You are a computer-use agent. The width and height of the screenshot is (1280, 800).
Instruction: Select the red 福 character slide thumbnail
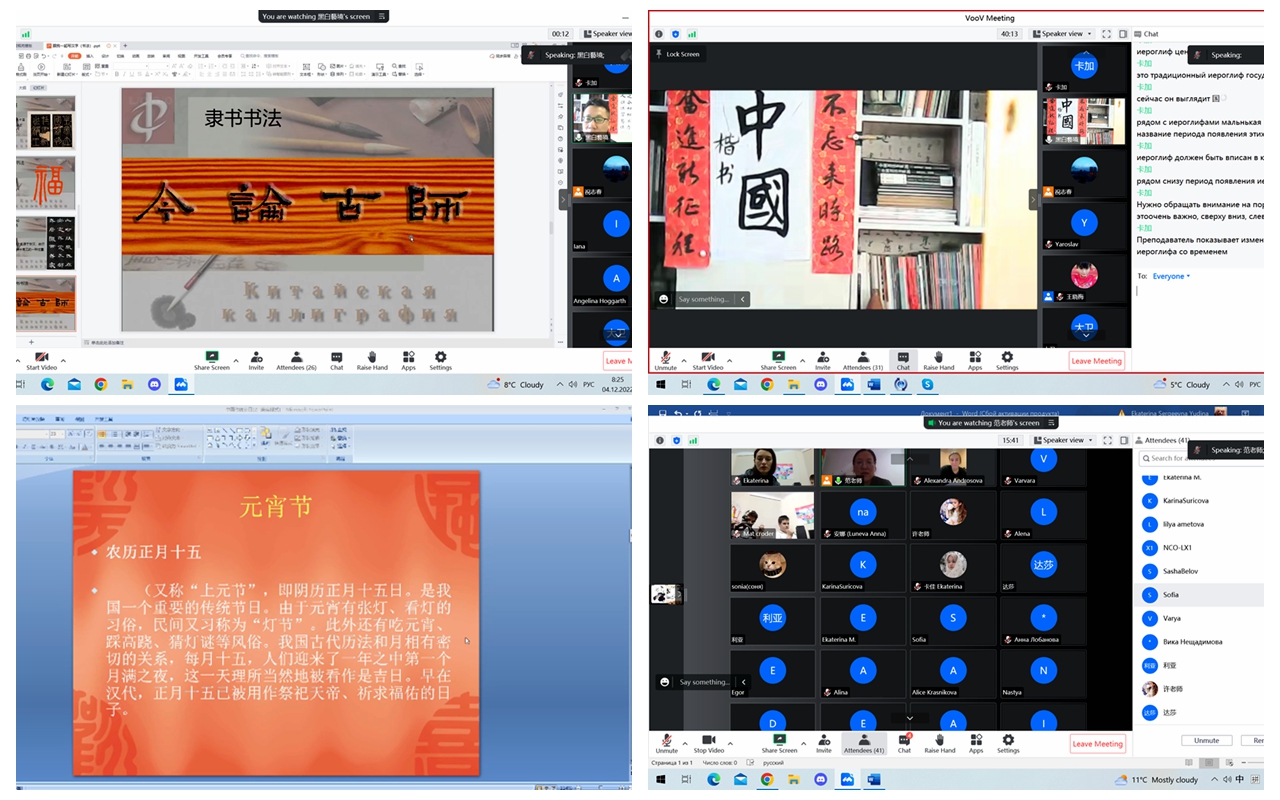click(x=45, y=182)
